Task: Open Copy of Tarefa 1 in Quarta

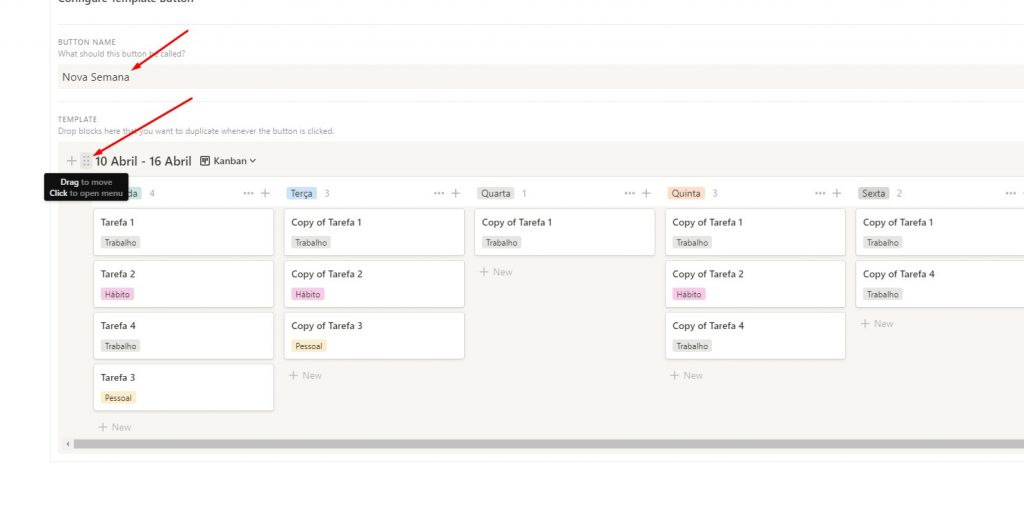Action: [565, 232]
